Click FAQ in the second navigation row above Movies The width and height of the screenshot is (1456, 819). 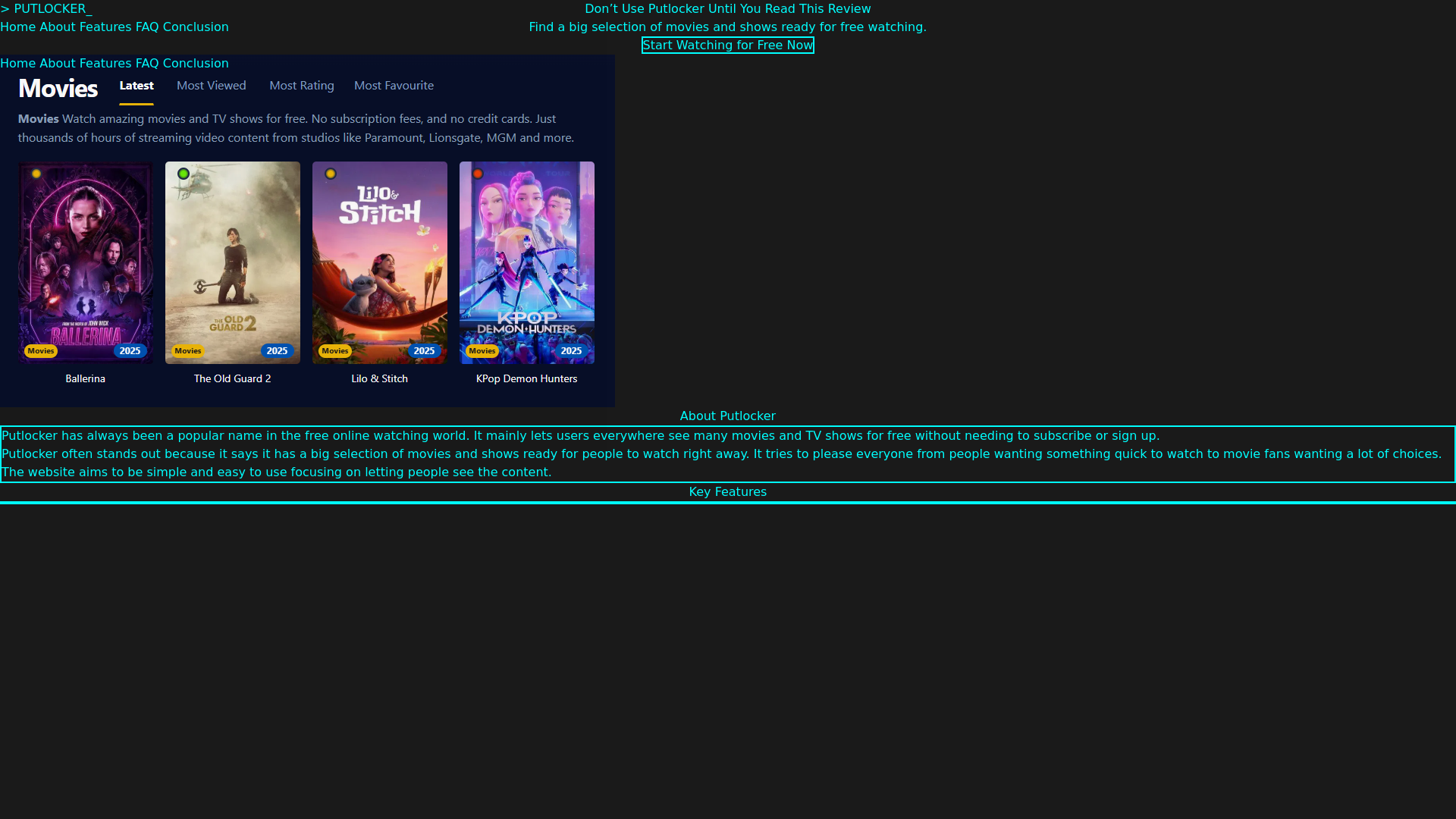click(x=147, y=64)
